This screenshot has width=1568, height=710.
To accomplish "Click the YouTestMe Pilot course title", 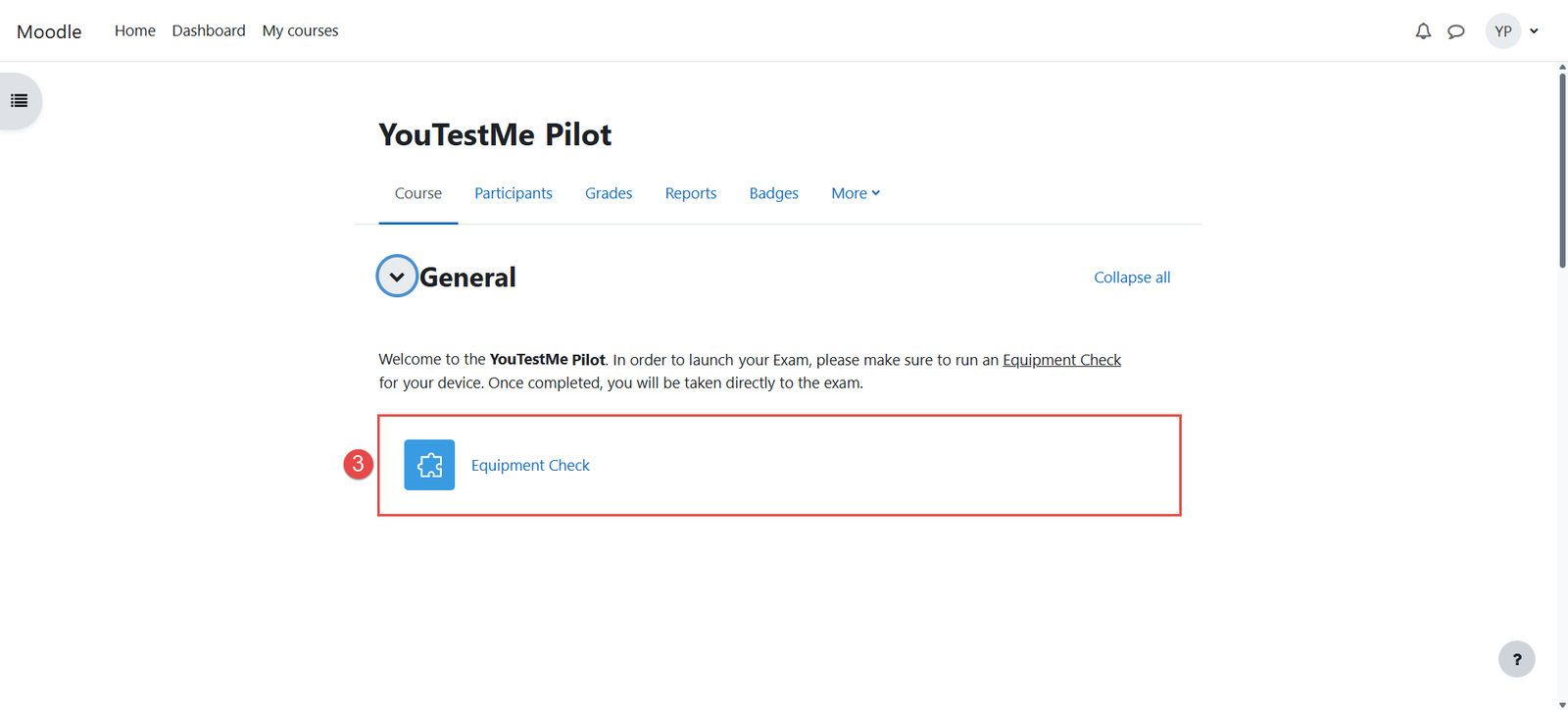I will click(x=495, y=134).
